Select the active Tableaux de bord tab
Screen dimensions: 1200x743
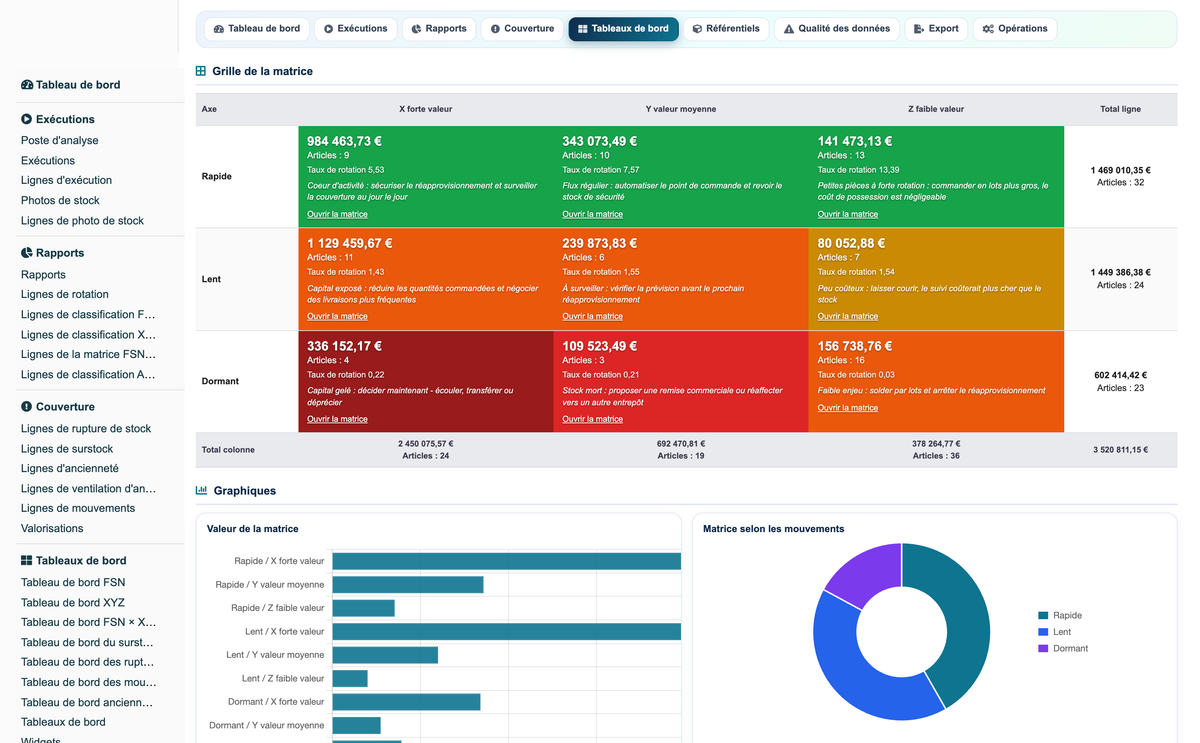624,29
